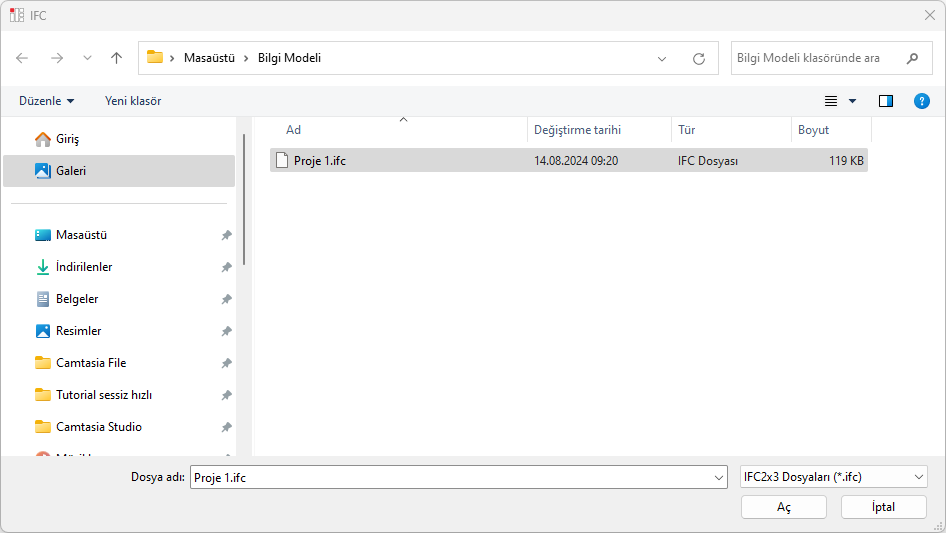Click the Aç button
The height and width of the screenshot is (533, 946).
pyautogui.click(x=784, y=507)
